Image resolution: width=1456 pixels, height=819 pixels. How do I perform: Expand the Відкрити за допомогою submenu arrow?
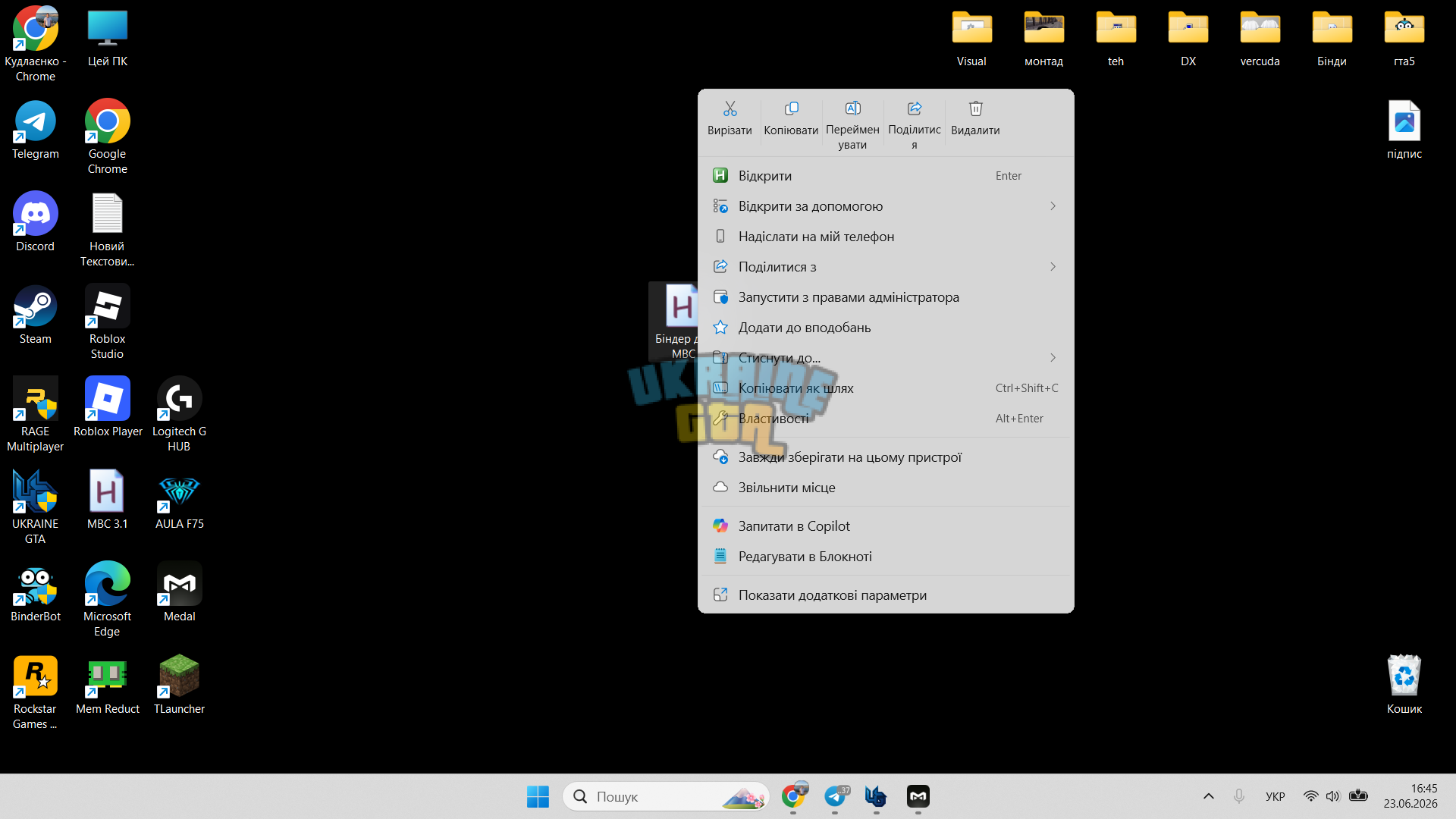tap(1053, 206)
